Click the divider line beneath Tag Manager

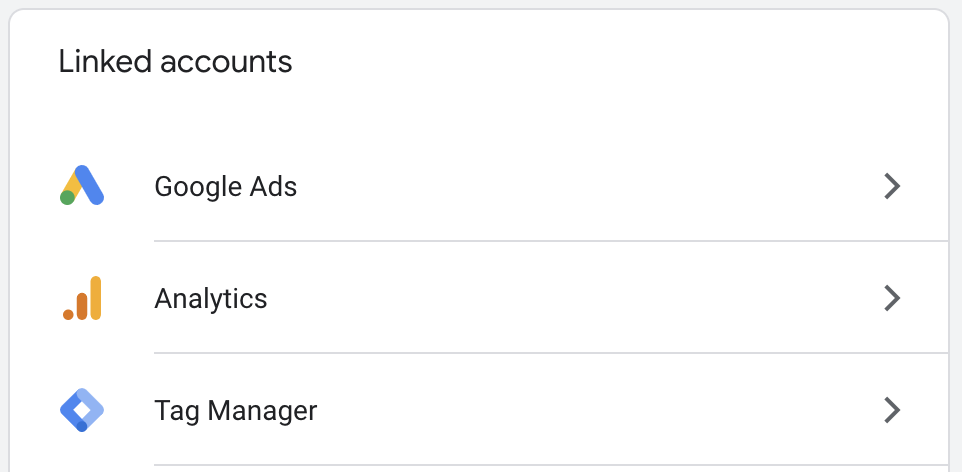550,465
